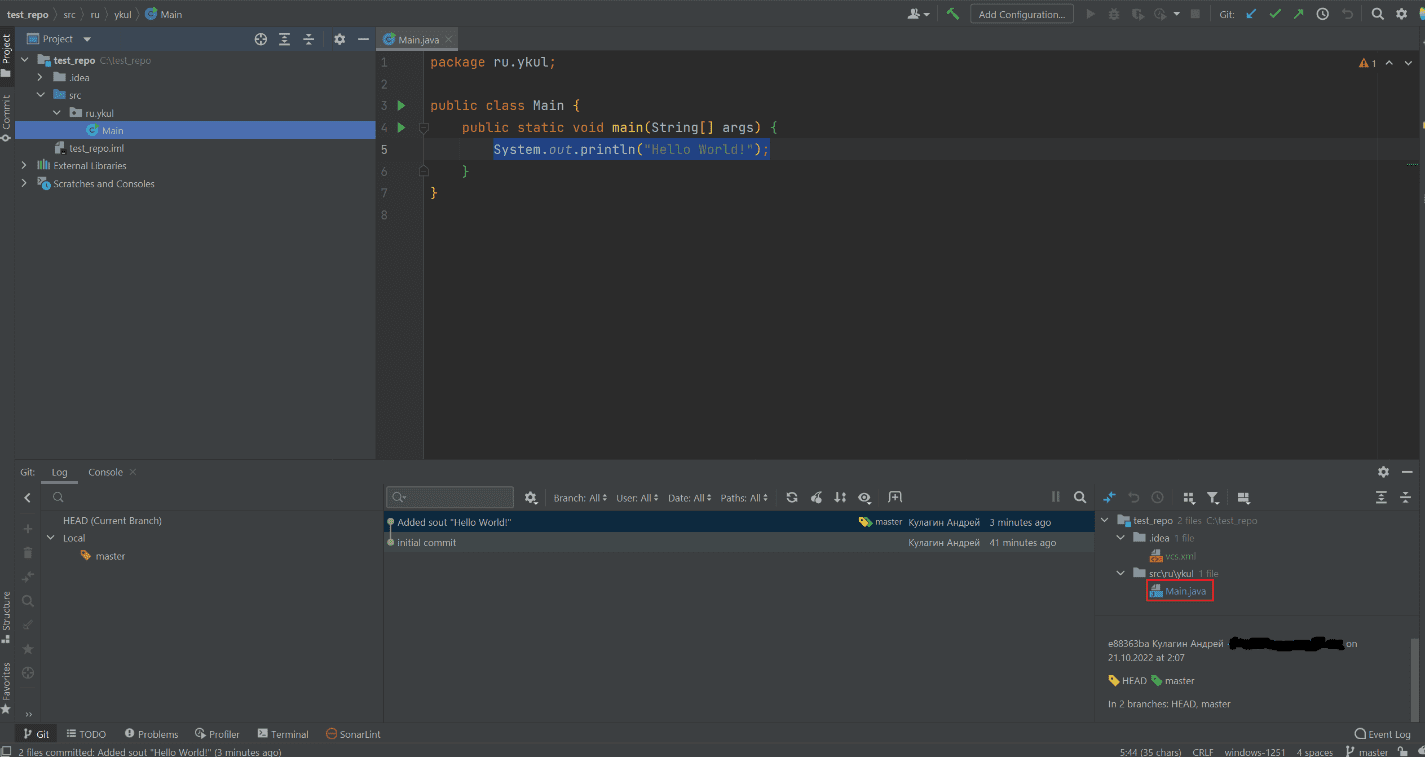Viewport: 1425px width, 757px height.
Task: Open log search options gear
Action: pos(531,497)
